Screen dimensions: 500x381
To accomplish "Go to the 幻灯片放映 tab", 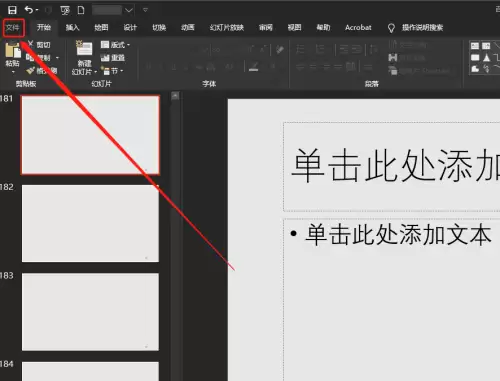I will point(227,27).
